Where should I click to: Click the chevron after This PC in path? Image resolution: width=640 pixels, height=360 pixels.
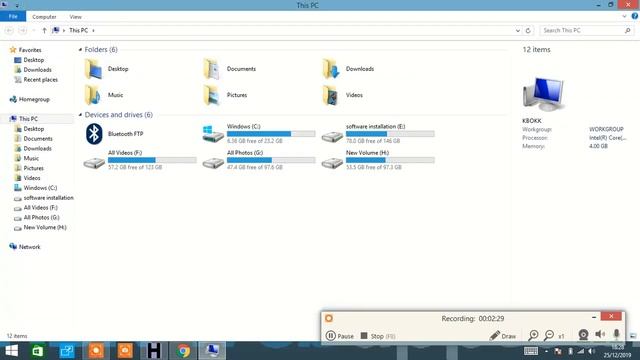click(93, 31)
